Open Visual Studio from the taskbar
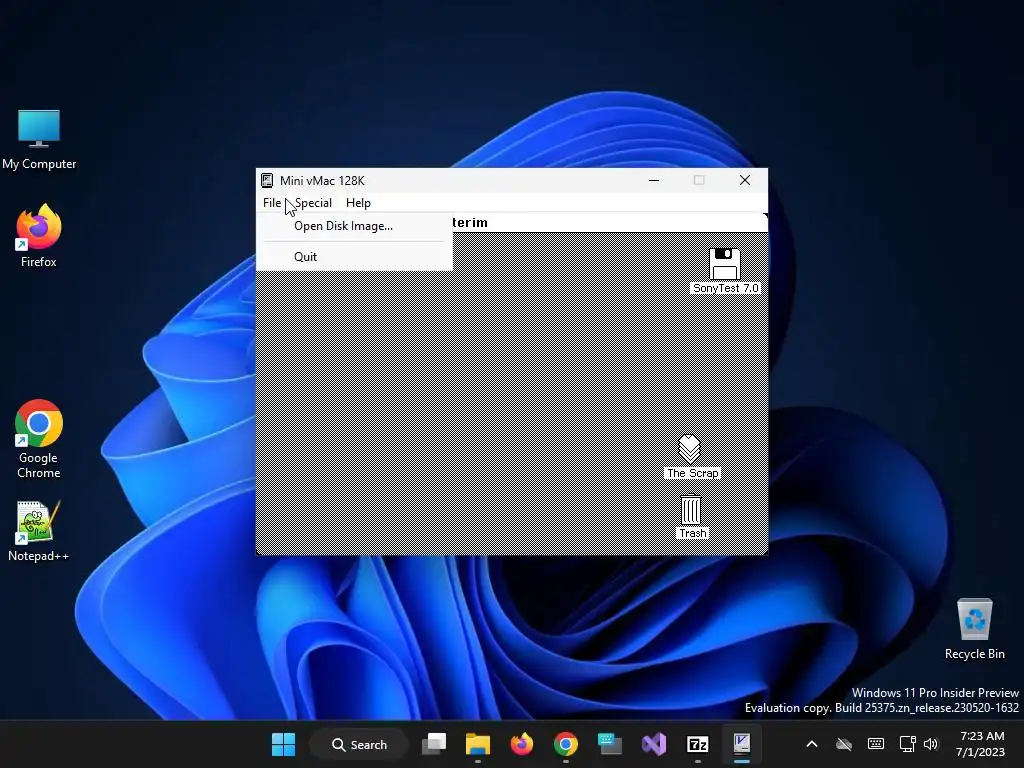The width and height of the screenshot is (1024, 768). (x=654, y=744)
